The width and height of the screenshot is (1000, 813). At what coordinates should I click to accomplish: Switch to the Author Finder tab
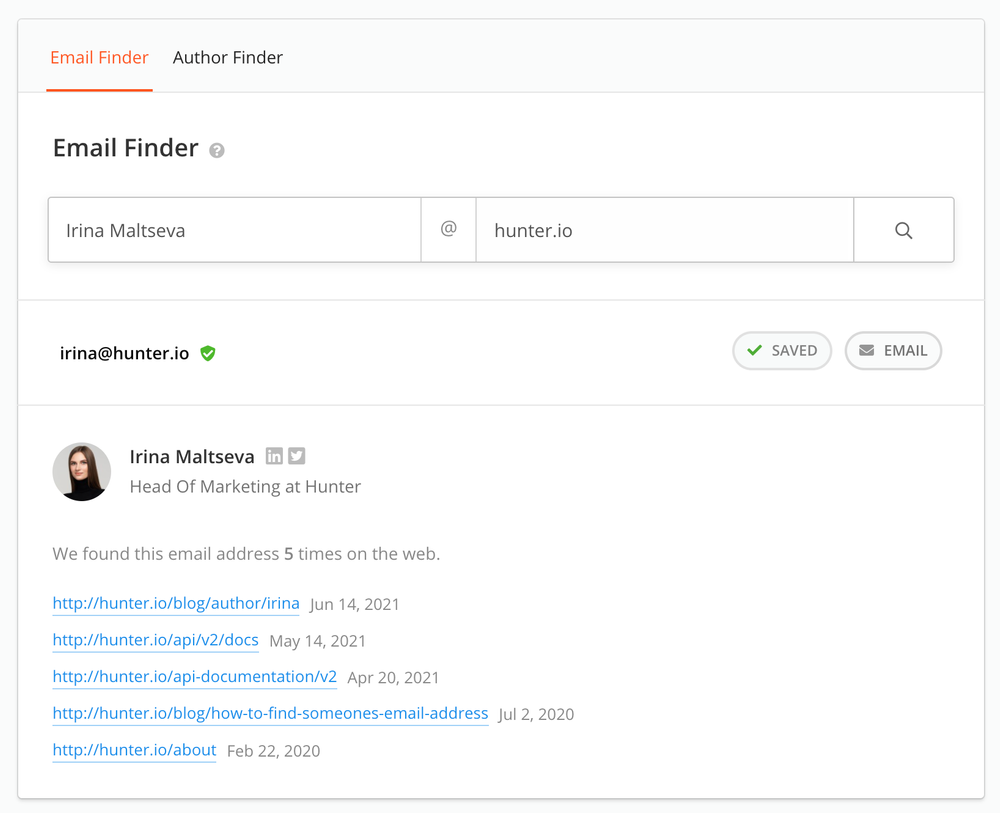227,58
